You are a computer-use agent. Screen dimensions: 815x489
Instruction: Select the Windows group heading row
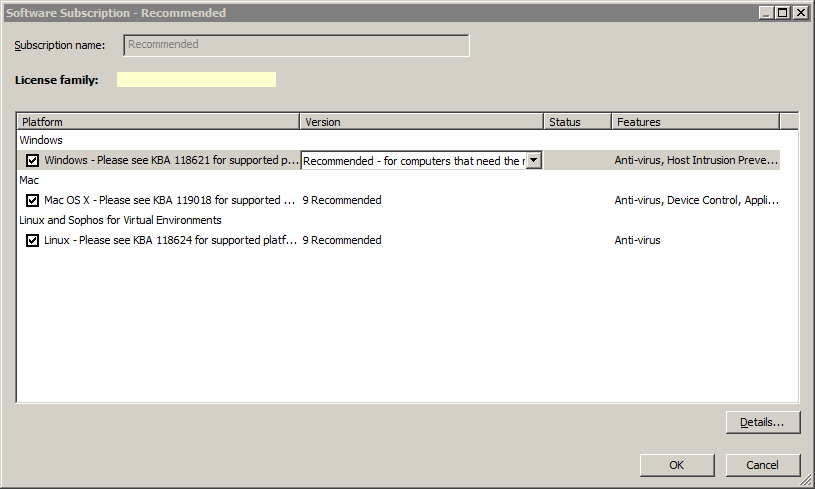click(x=41, y=140)
